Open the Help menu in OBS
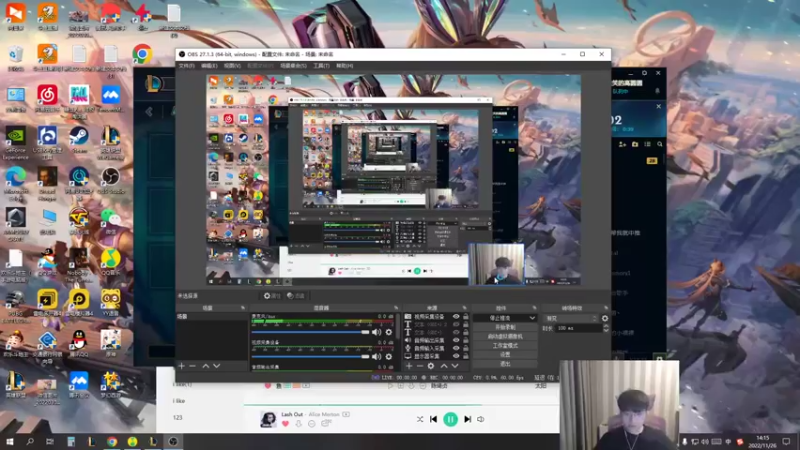Image resolution: width=800 pixels, height=450 pixels. [344, 66]
